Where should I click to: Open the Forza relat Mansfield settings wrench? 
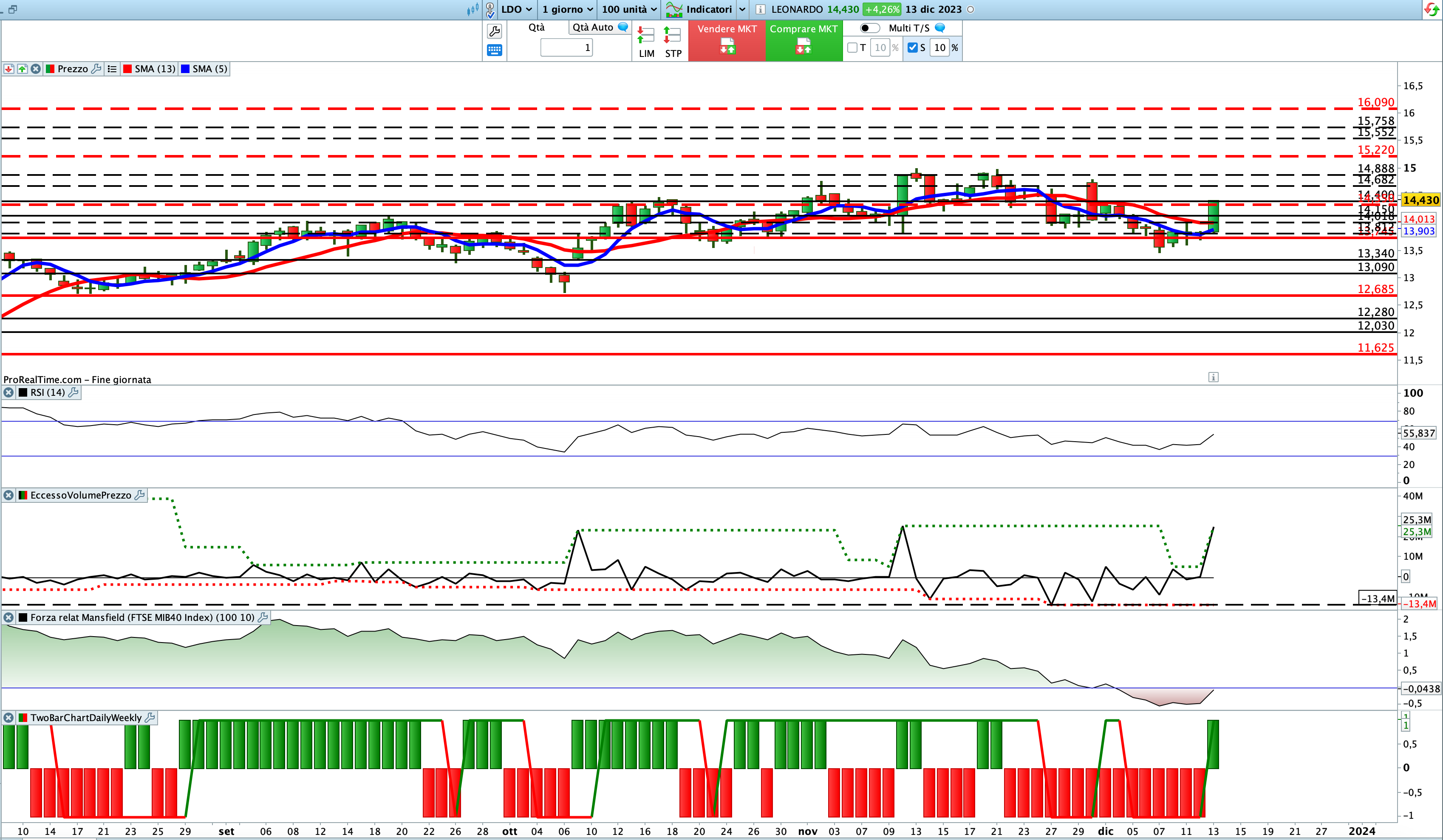(263, 617)
